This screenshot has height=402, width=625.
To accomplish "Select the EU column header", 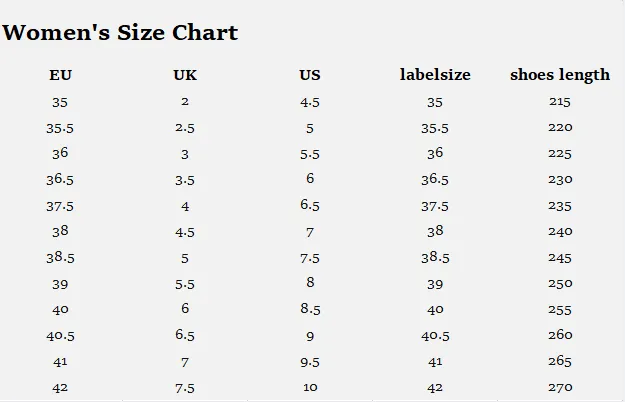I will (x=60, y=75).
